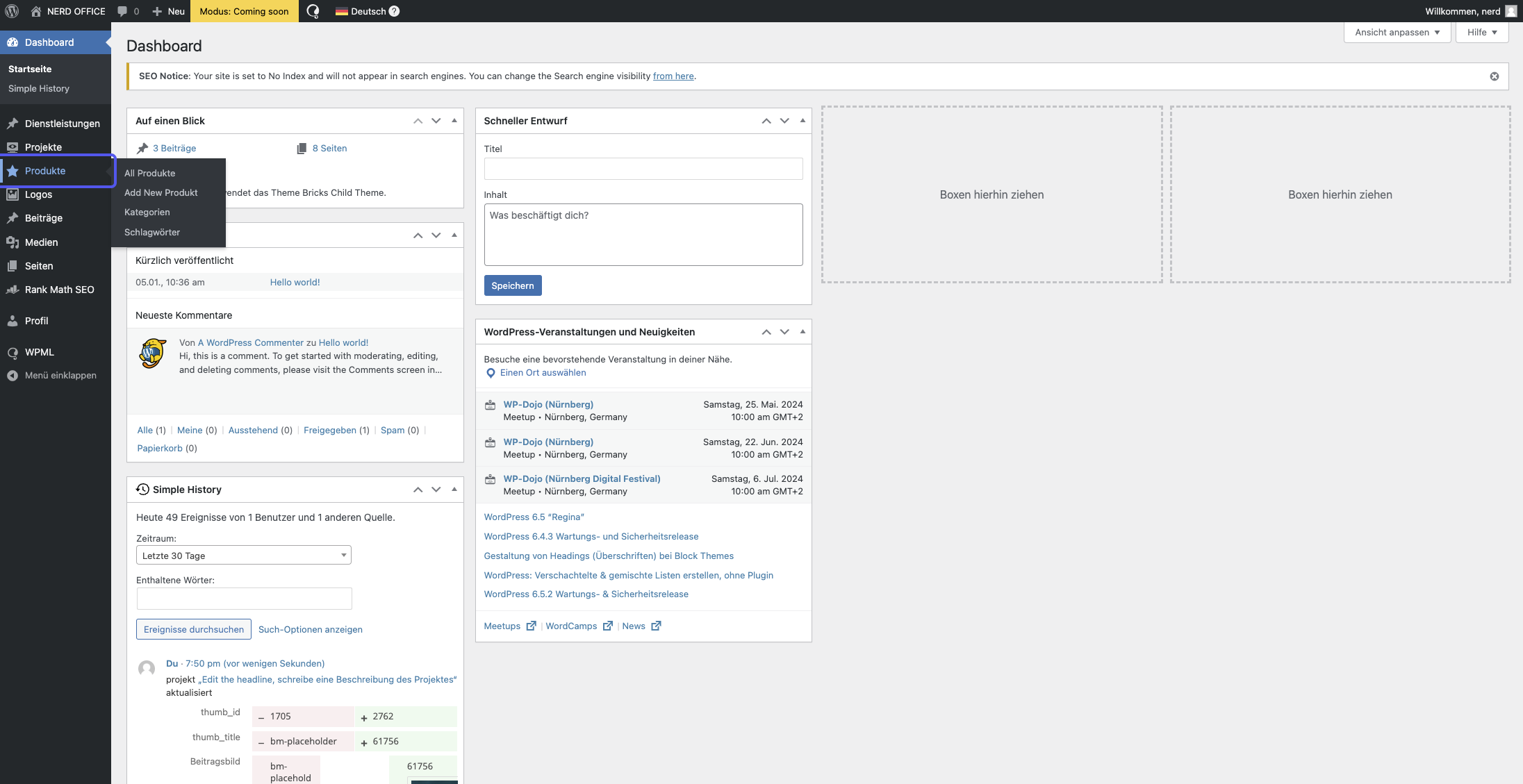
Task: Click the Modus: Coming soon admin bar item
Action: 244,11
